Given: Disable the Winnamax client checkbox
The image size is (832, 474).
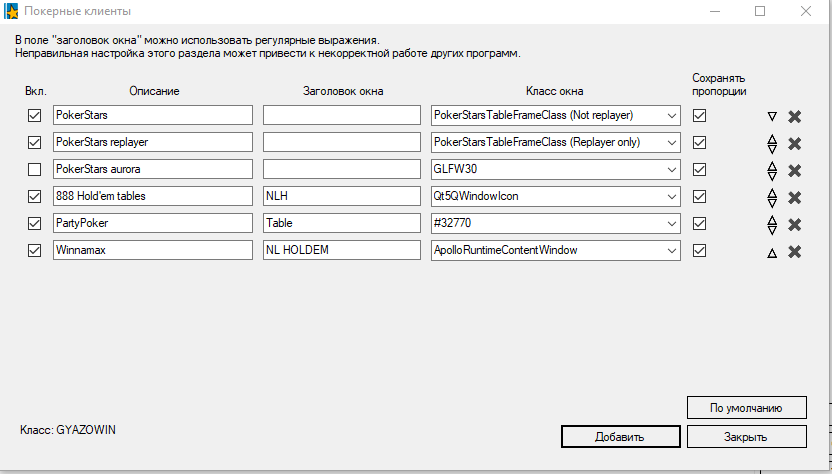Looking at the screenshot, I should coord(34,250).
